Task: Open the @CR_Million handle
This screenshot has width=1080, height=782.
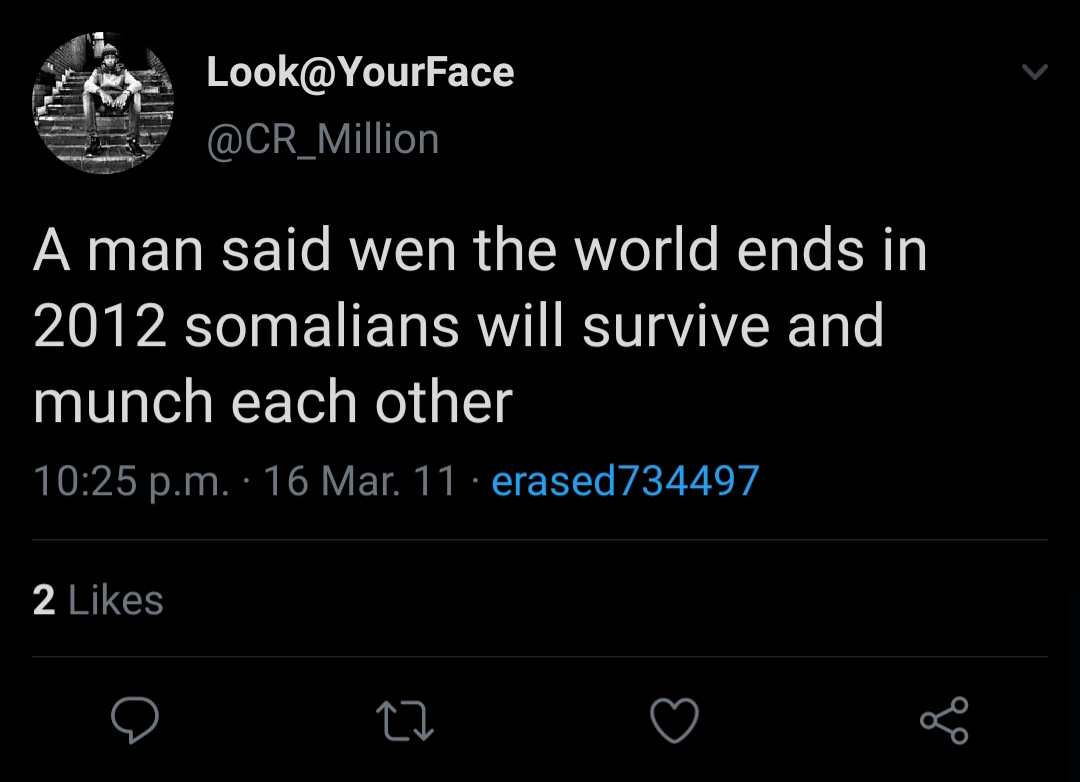Action: [x=322, y=139]
